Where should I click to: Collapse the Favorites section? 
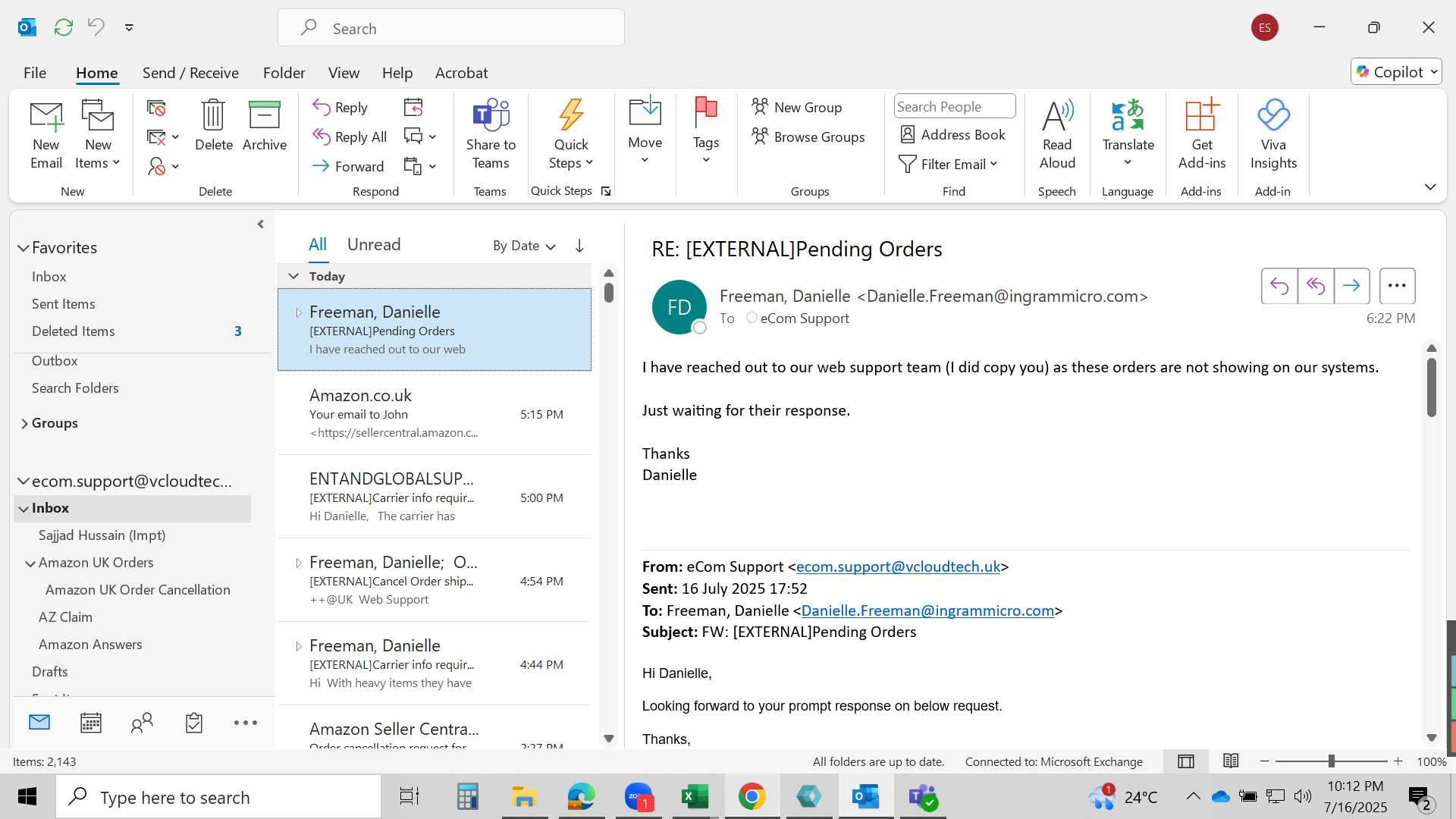coord(24,248)
